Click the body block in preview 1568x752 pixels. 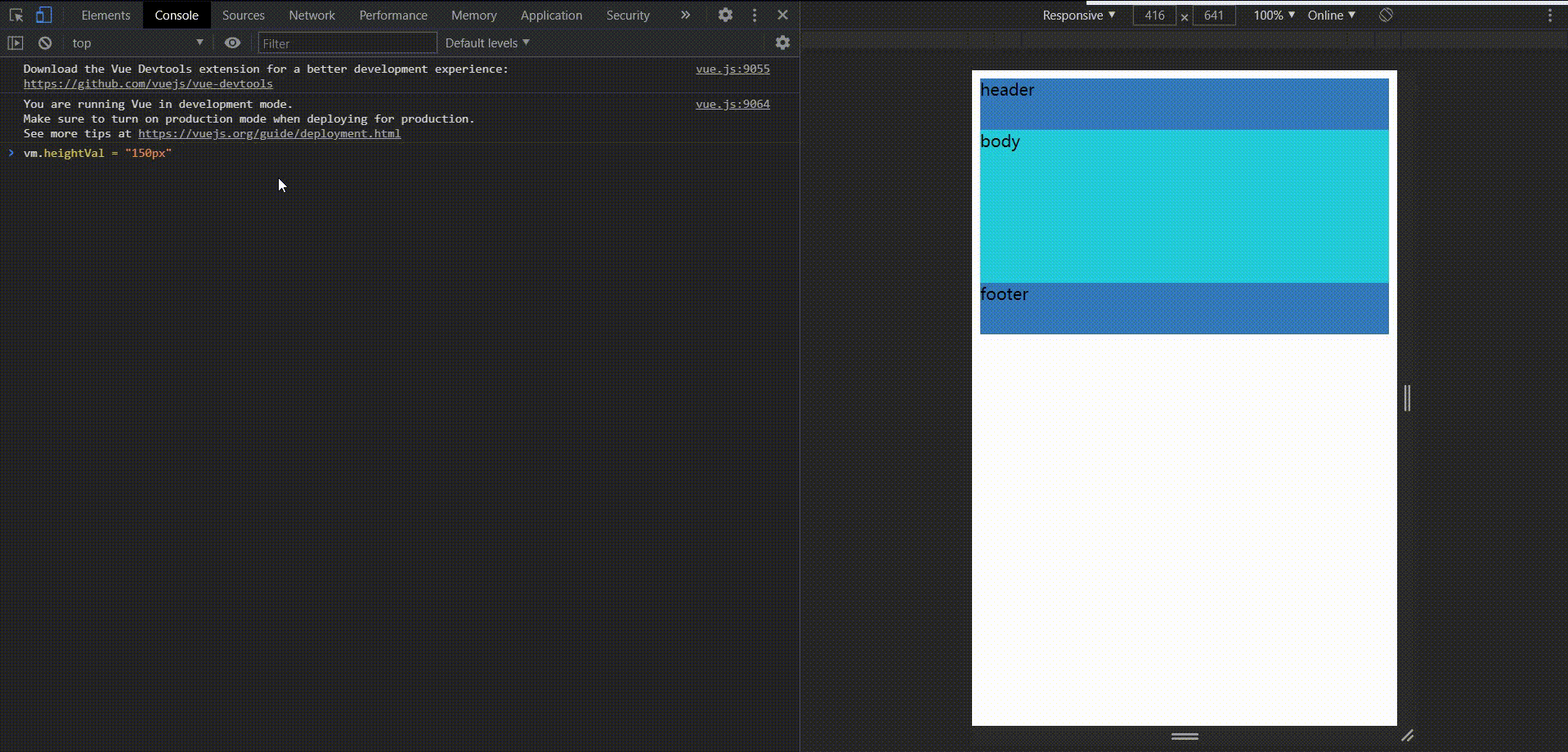pyautogui.click(x=1185, y=207)
